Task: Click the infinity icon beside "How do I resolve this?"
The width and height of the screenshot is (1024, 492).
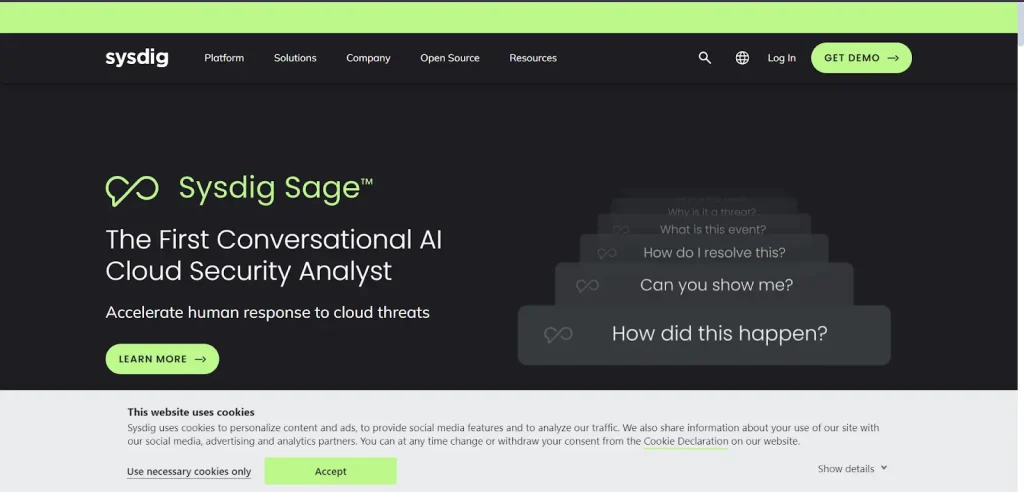Action: click(607, 253)
